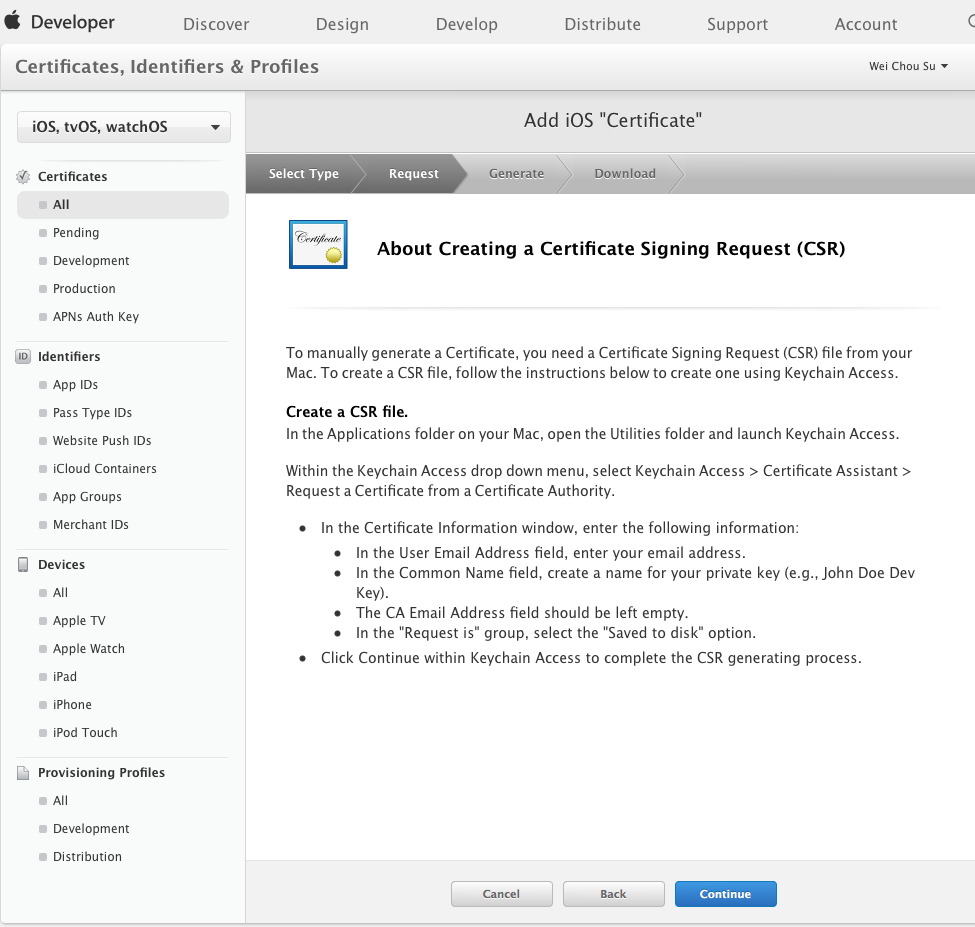The image size is (975, 927).
Task: Select Distribution provisioning profiles
Action: pos(87,857)
